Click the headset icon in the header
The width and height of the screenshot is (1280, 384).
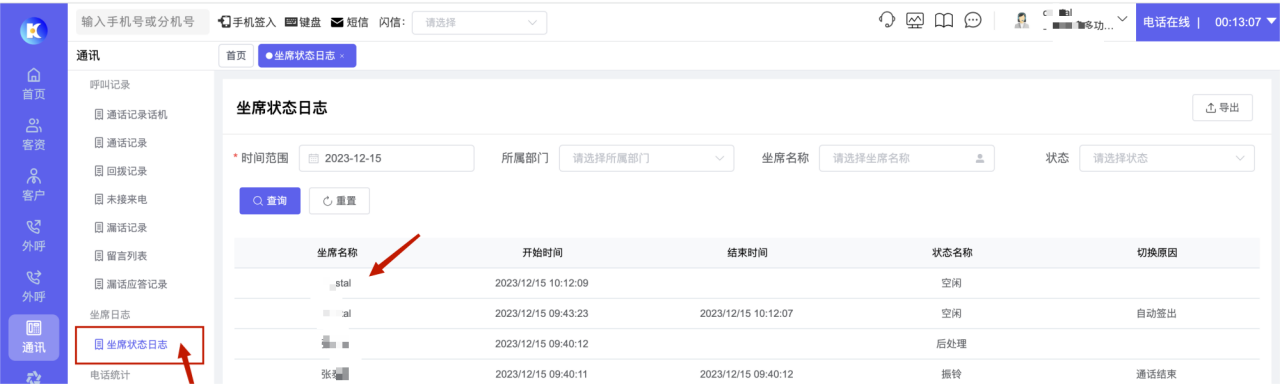886,21
